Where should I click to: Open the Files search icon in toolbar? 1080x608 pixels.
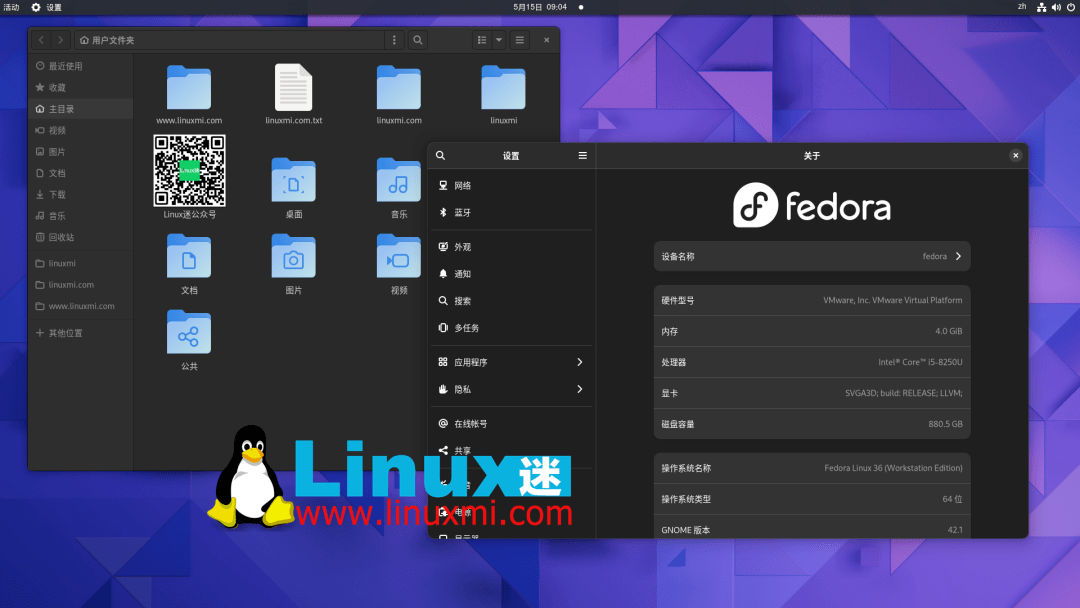[417, 40]
